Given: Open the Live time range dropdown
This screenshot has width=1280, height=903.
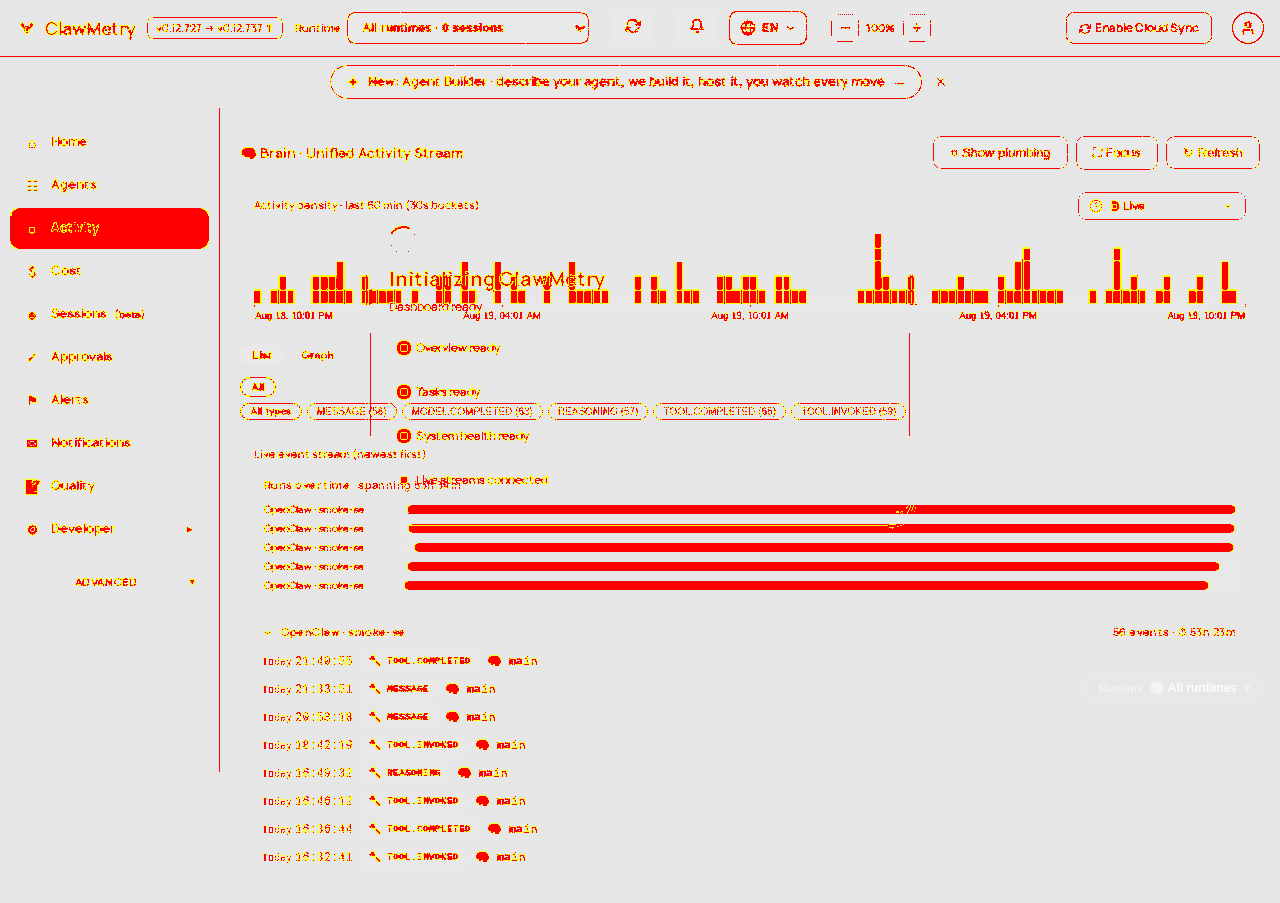Looking at the screenshot, I should point(1162,206).
